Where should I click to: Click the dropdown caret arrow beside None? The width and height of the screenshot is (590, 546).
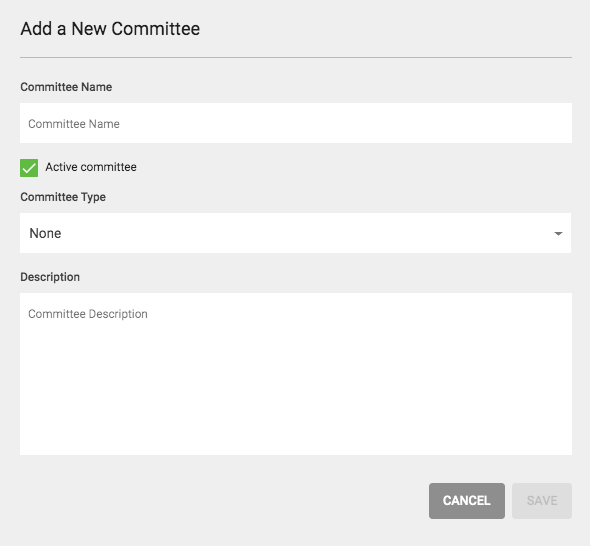(x=558, y=234)
